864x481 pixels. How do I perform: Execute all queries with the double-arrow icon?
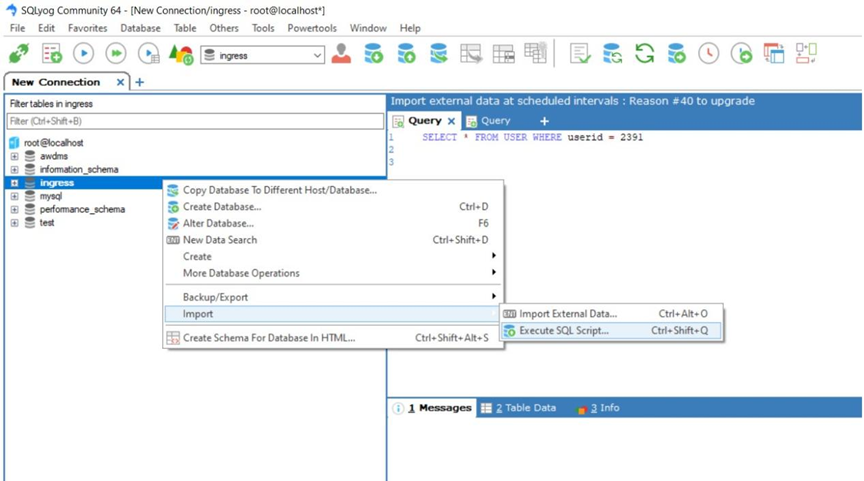116,53
